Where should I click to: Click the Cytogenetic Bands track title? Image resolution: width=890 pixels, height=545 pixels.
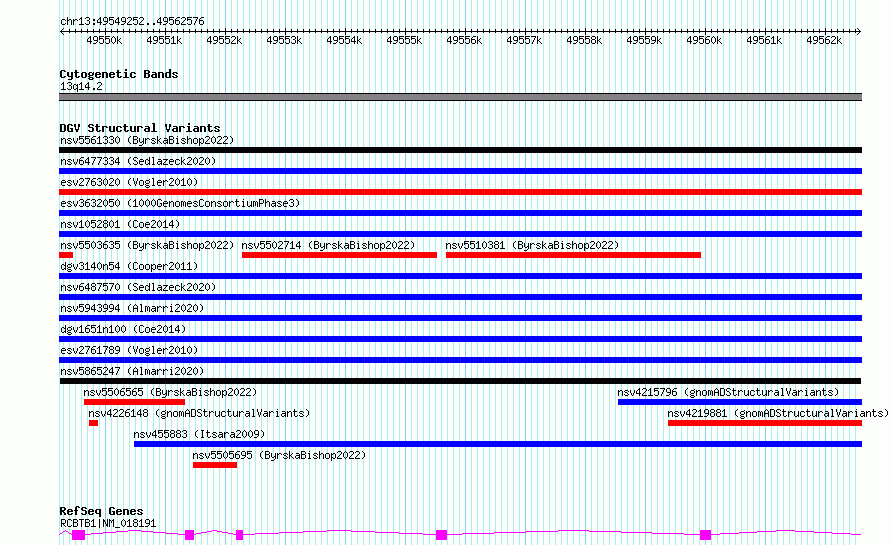[x=119, y=74]
